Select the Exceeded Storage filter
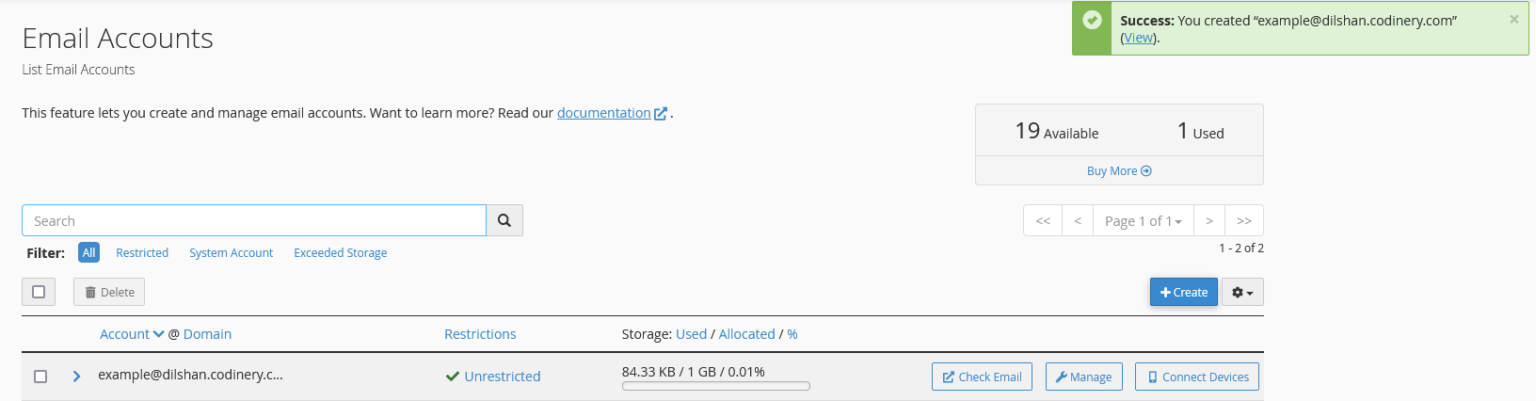 point(340,253)
